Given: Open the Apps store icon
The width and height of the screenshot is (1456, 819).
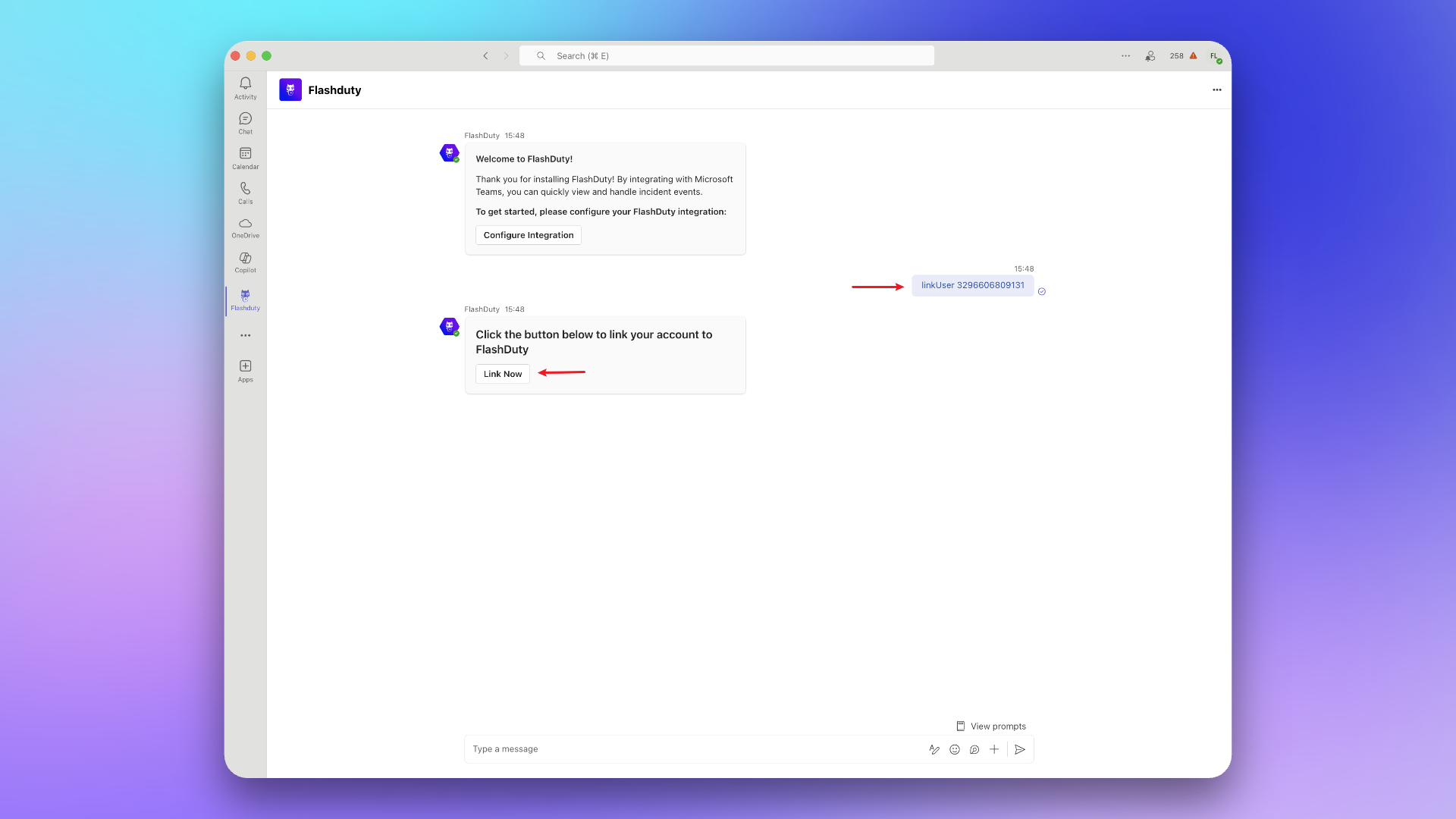Looking at the screenshot, I should [x=245, y=371].
